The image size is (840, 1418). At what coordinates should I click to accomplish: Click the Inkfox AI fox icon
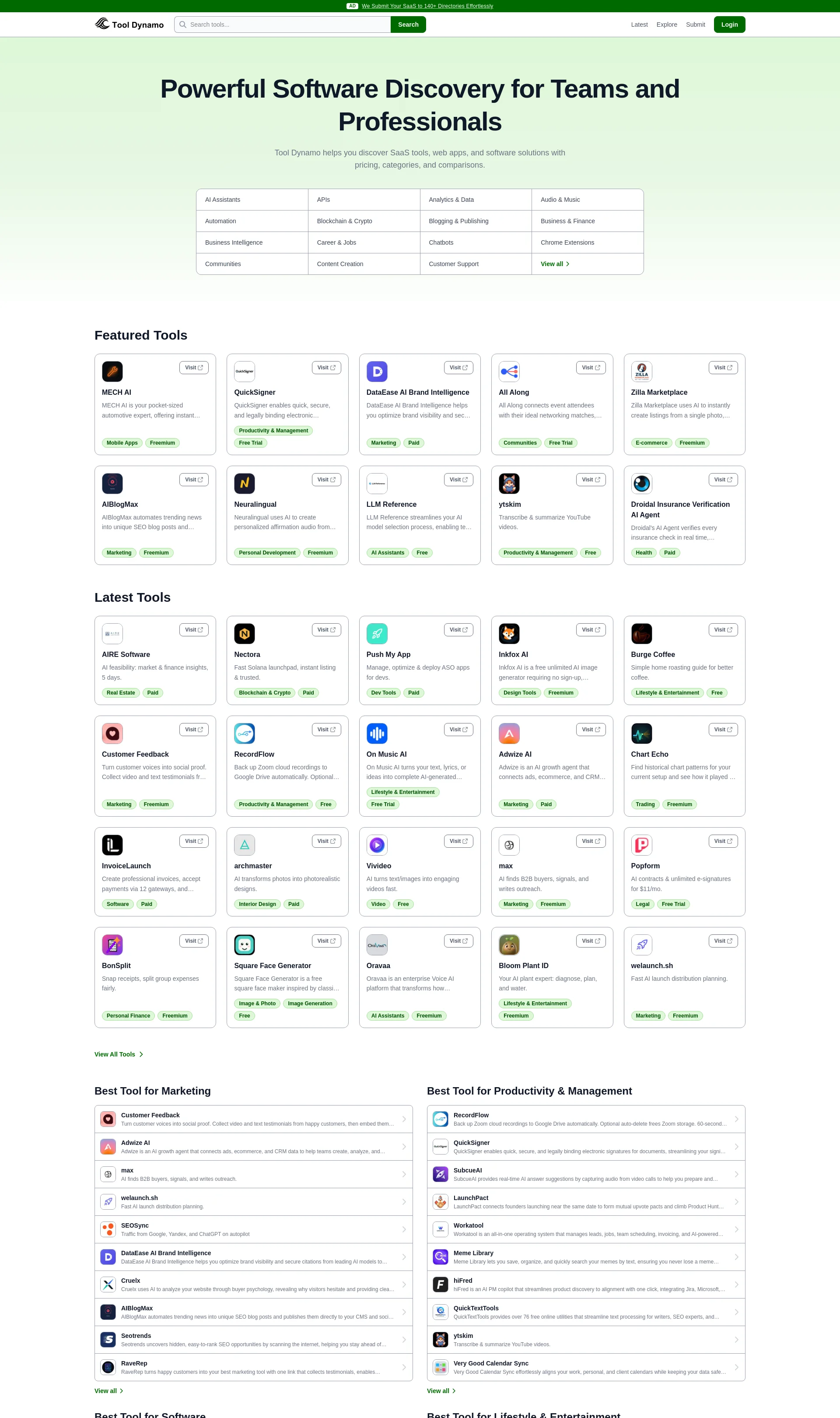(509, 633)
